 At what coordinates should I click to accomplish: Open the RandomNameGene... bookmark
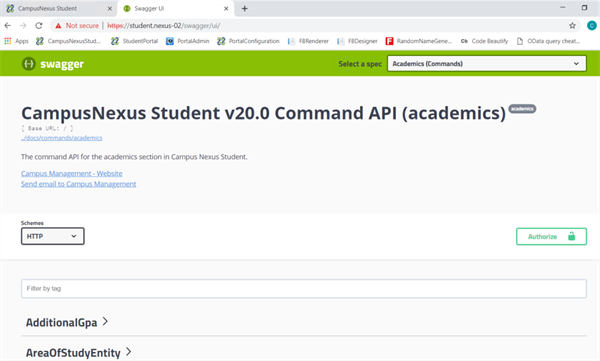click(x=419, y=41)
